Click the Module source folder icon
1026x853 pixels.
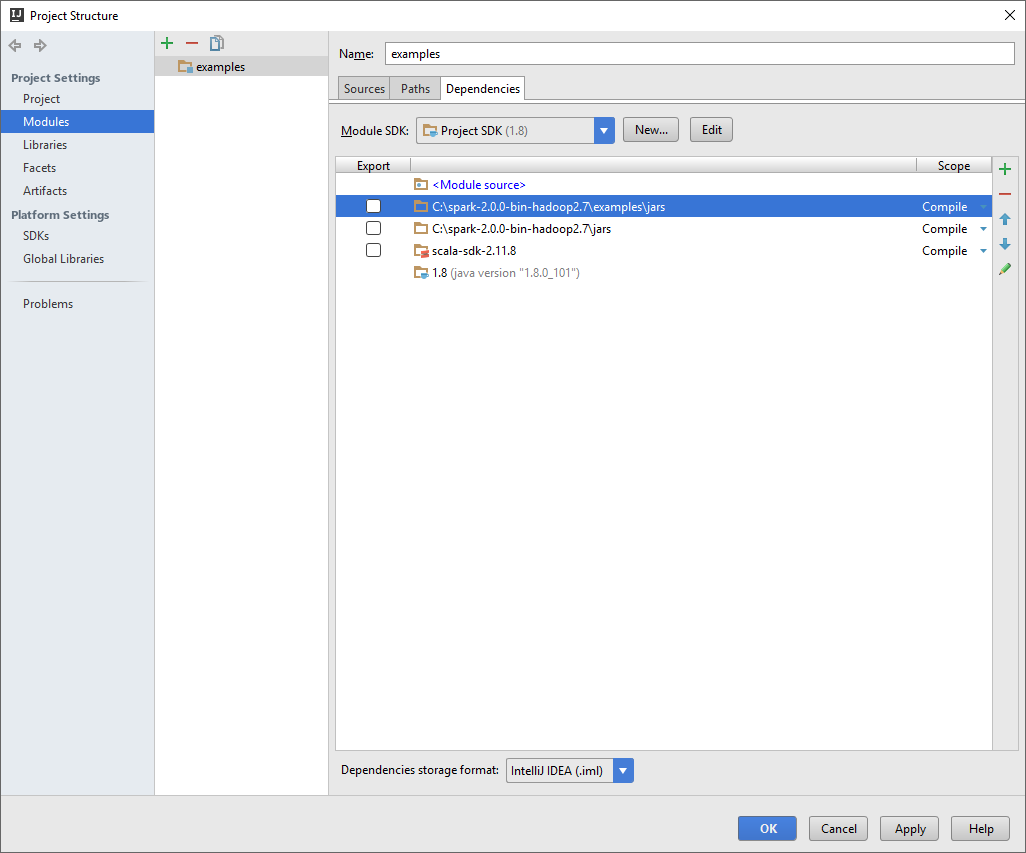[421, 184]
